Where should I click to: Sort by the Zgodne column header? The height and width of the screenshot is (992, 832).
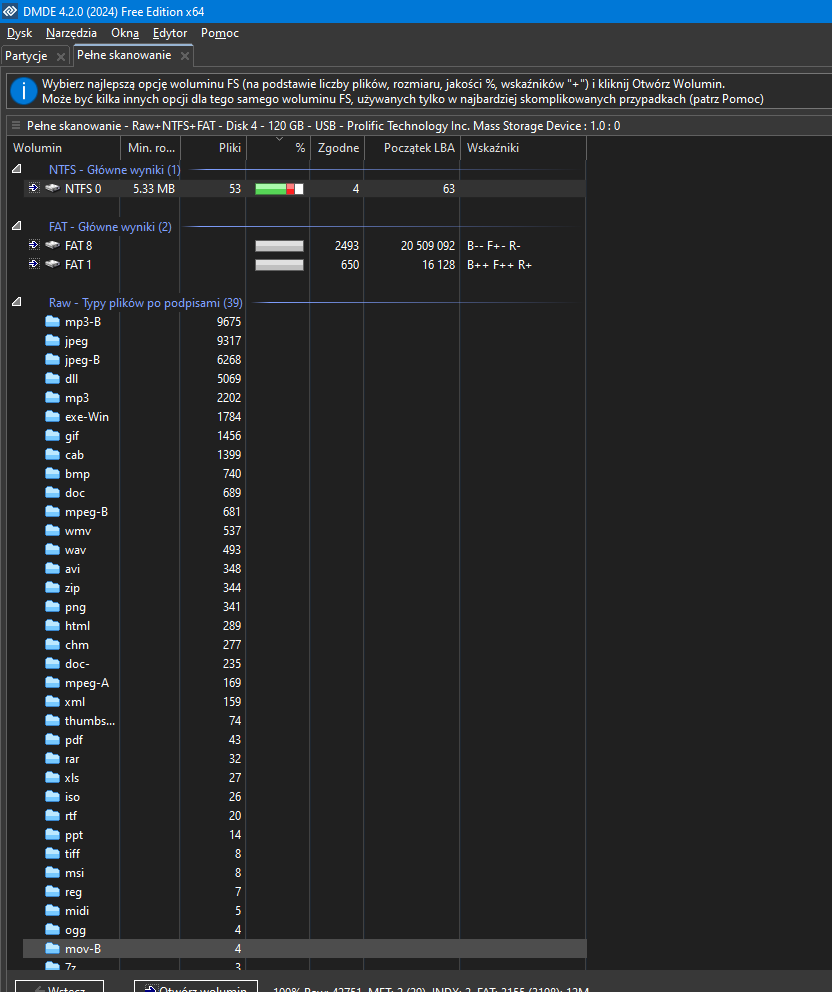(x=337, y=147)
